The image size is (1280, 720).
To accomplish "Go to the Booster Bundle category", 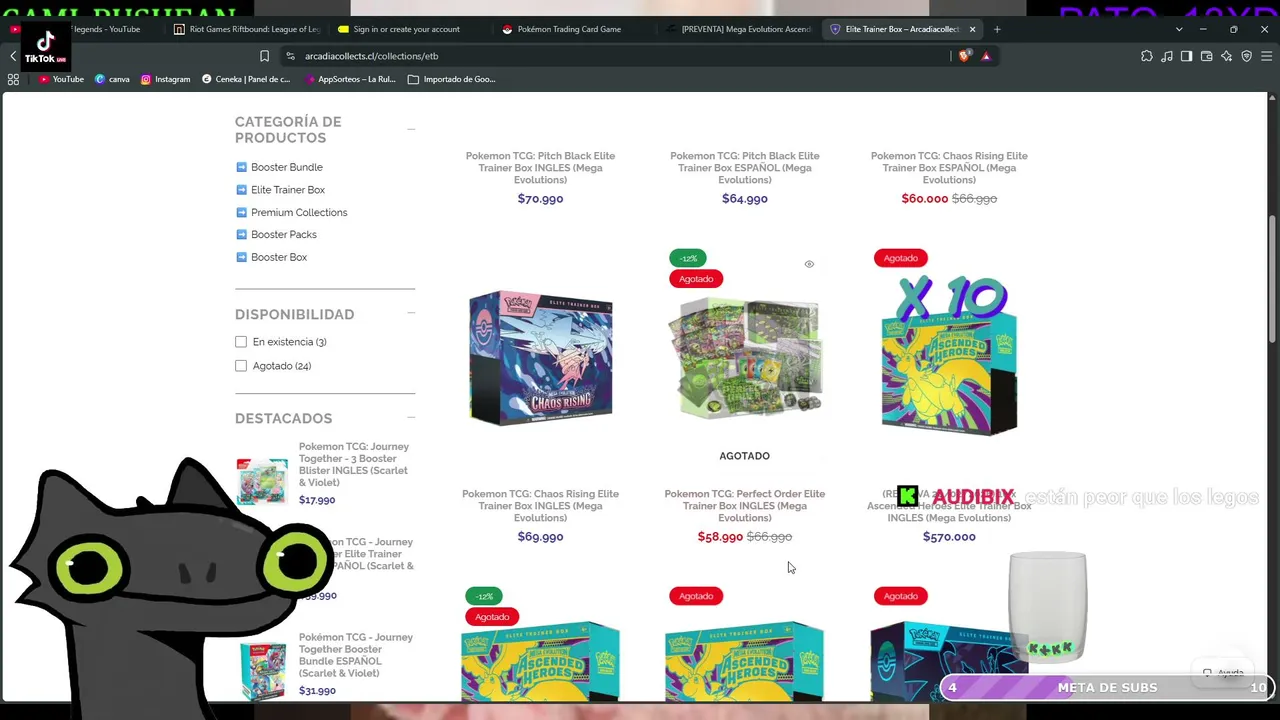I will click(287, 167).
